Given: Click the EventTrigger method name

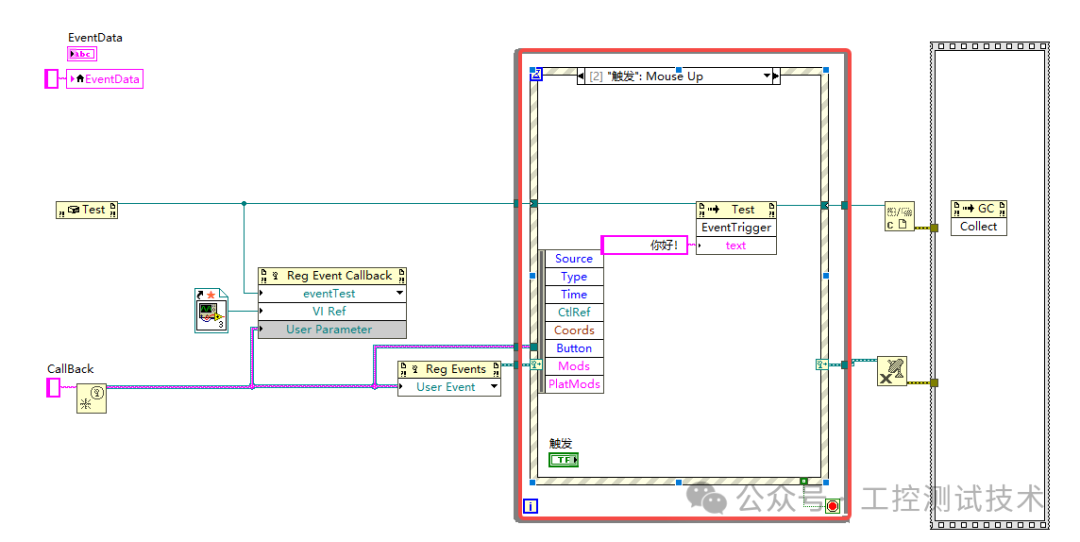Looking at the screenshot, I should 736,227.
